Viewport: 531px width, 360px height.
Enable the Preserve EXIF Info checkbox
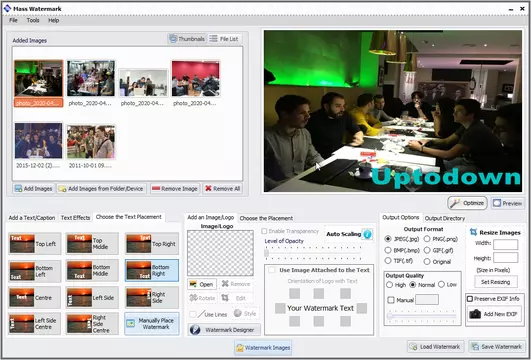click(x=470, y=299)
